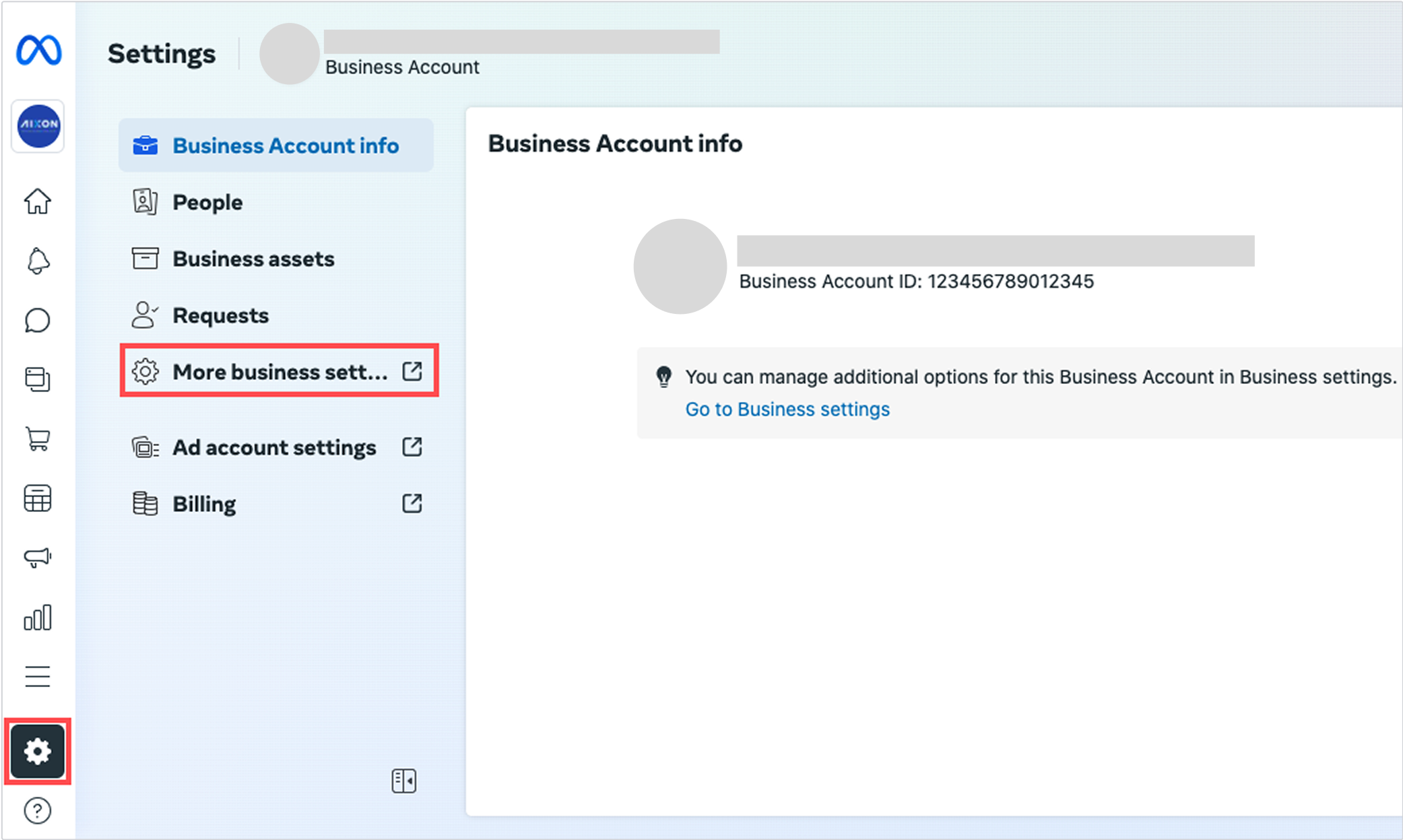Viewport: 1403px width, 840px height.
Task: Open Commerce shopping cart icon
Action: tap(38, 439)
